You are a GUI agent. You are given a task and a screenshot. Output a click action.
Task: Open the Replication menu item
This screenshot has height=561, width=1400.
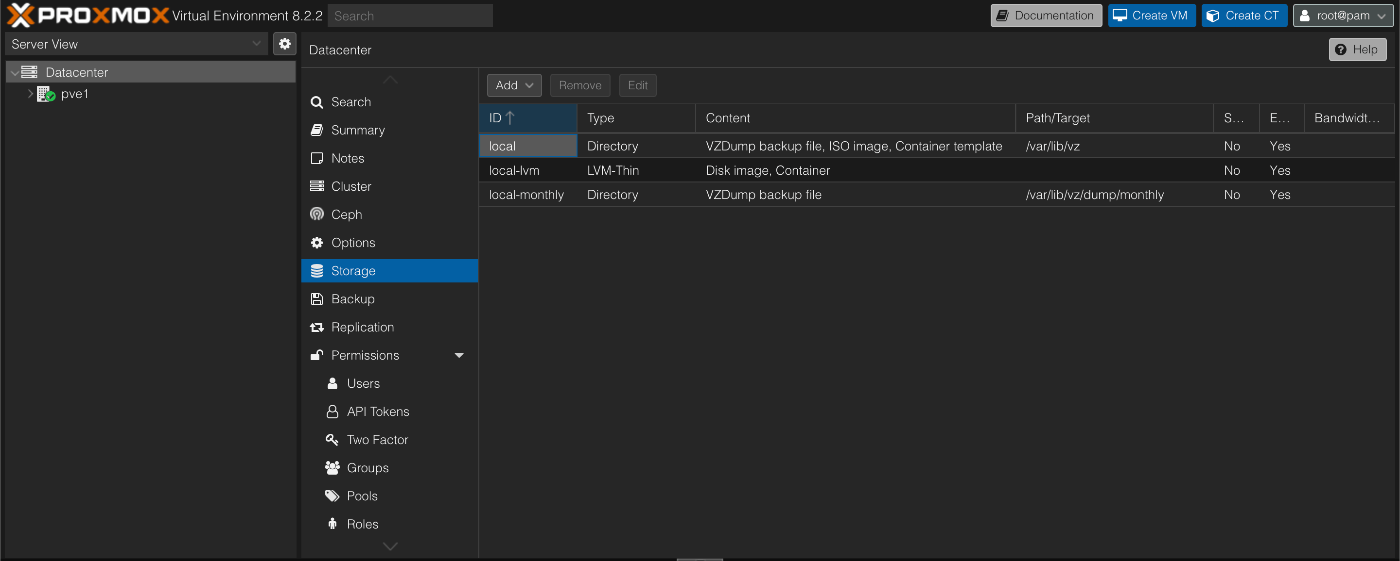(390, 327)
